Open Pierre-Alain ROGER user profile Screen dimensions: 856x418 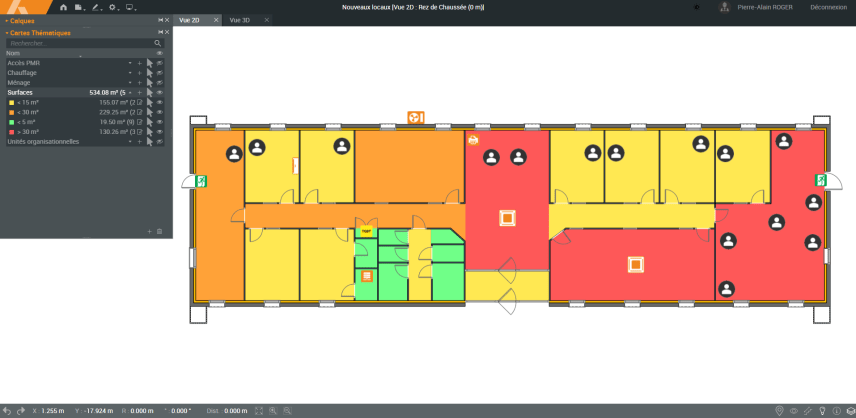click(765, 7)
